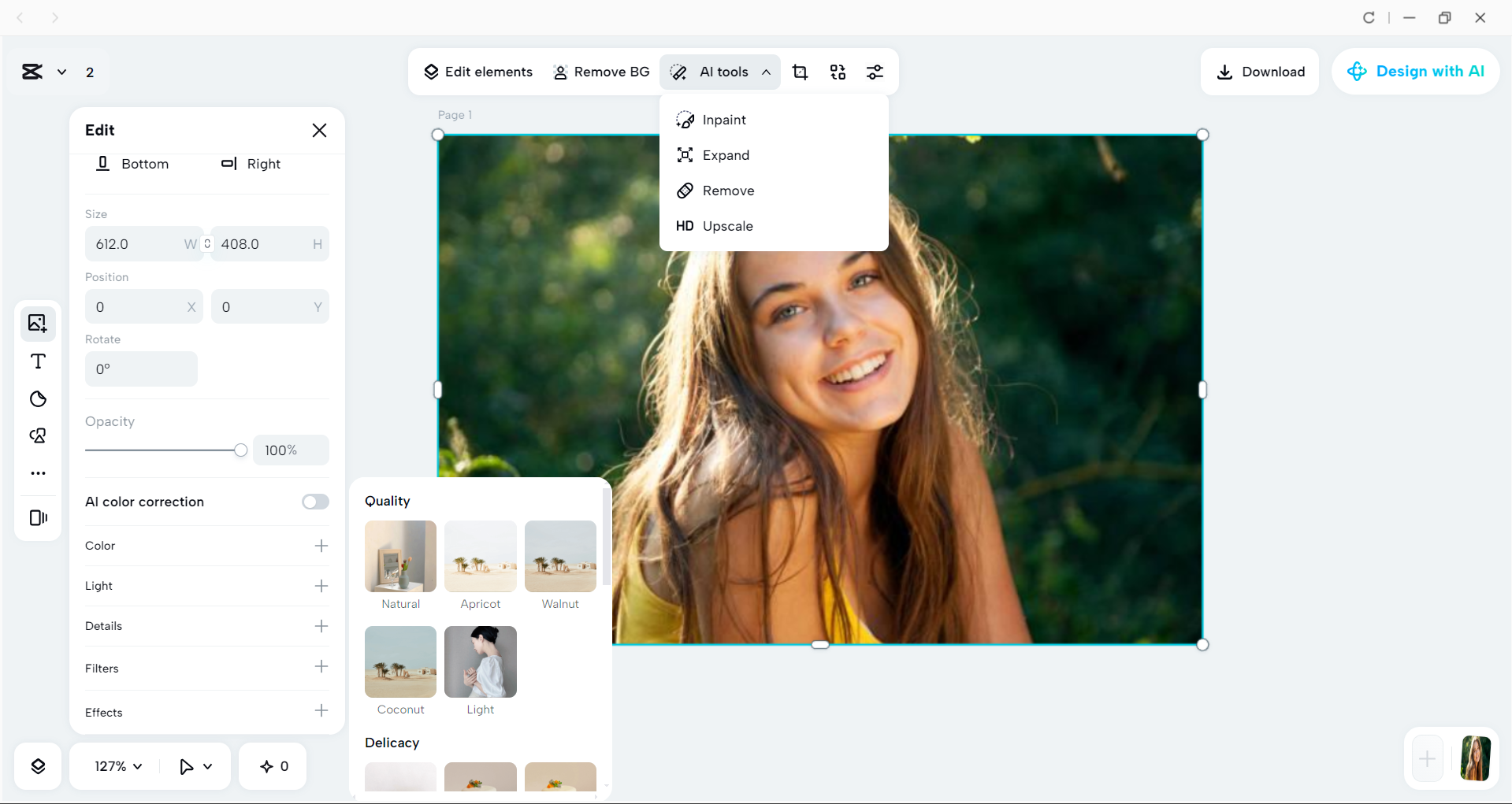
Task: Go forward with the right arrow
Action: (x=54, y=17)
